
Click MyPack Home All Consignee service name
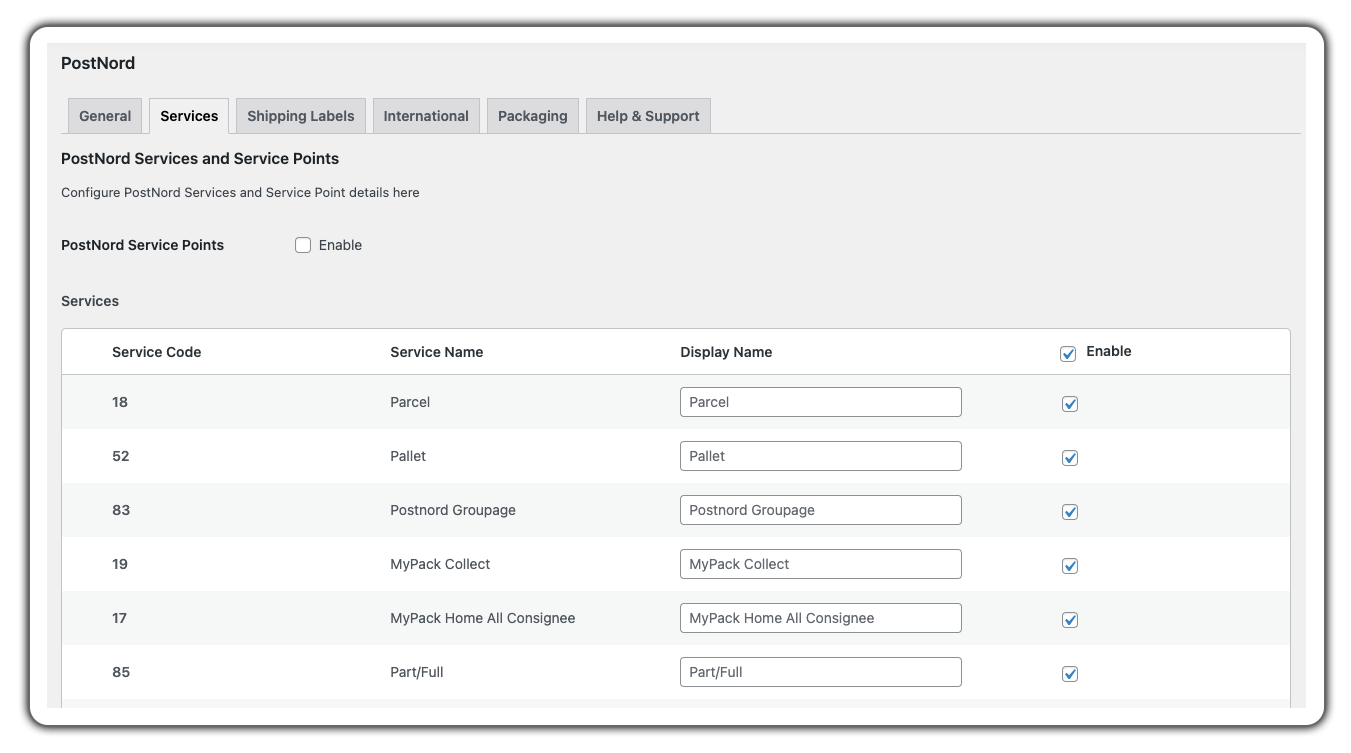pyautogui.click(x=483, y=618)
